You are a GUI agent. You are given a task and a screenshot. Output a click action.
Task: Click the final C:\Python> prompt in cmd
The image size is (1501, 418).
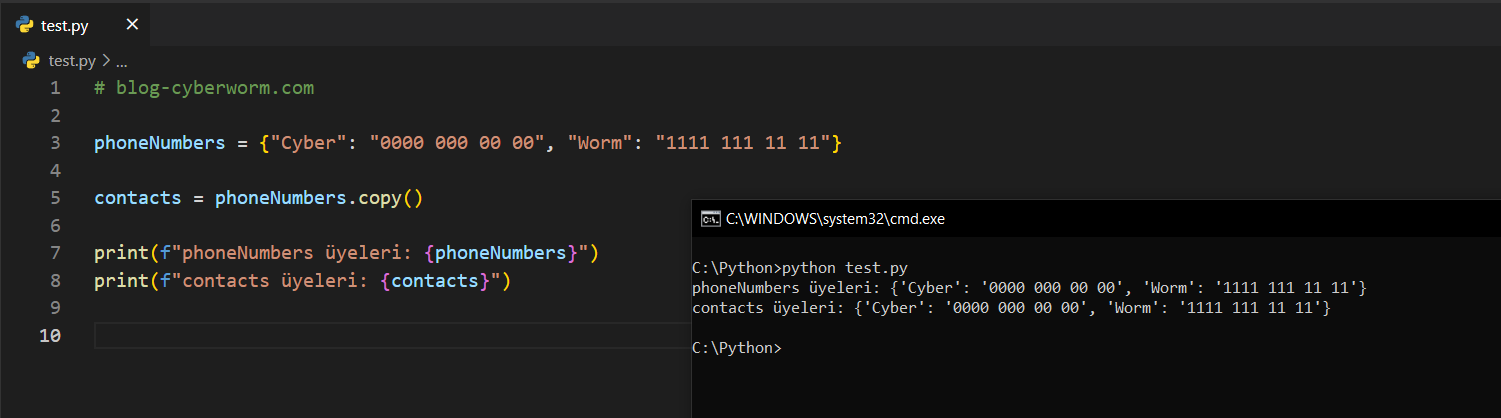(x=736, y=348)
